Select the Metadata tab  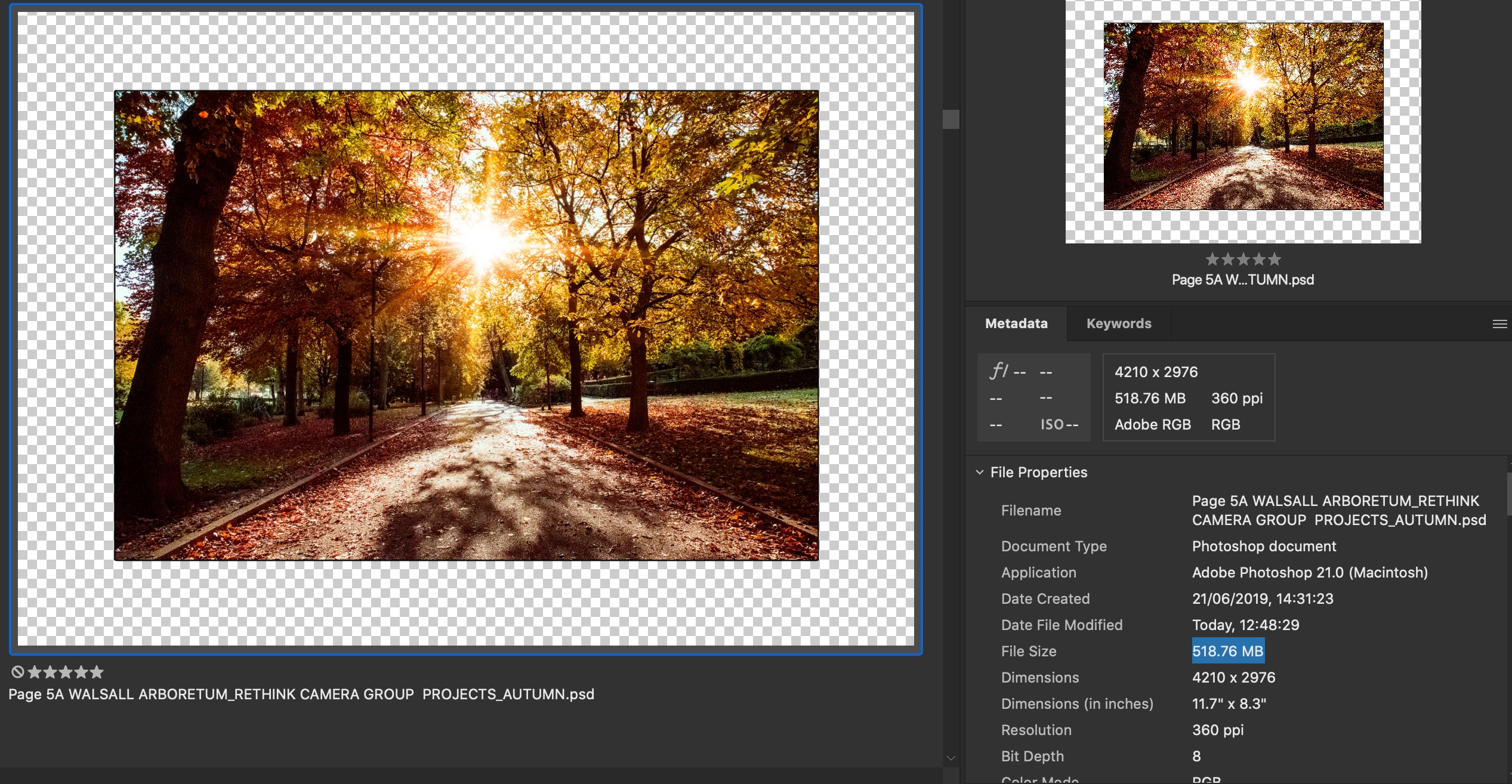[1016, 323]
